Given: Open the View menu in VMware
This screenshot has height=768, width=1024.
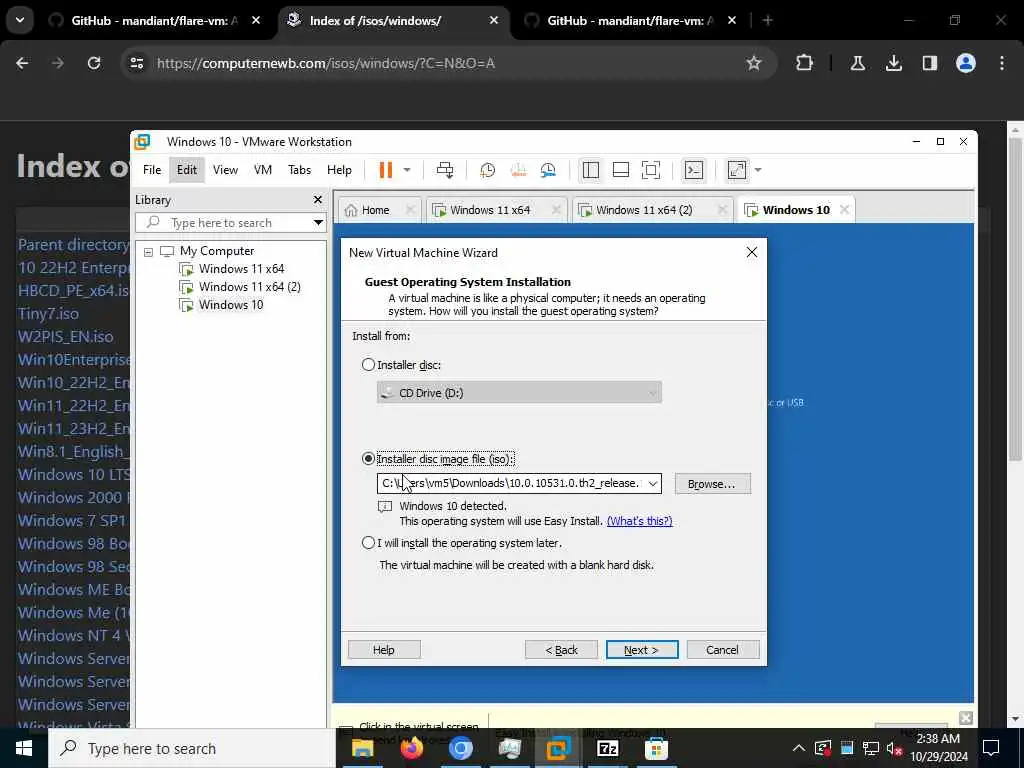Looking at the screenshot, I should pos(225,170).
